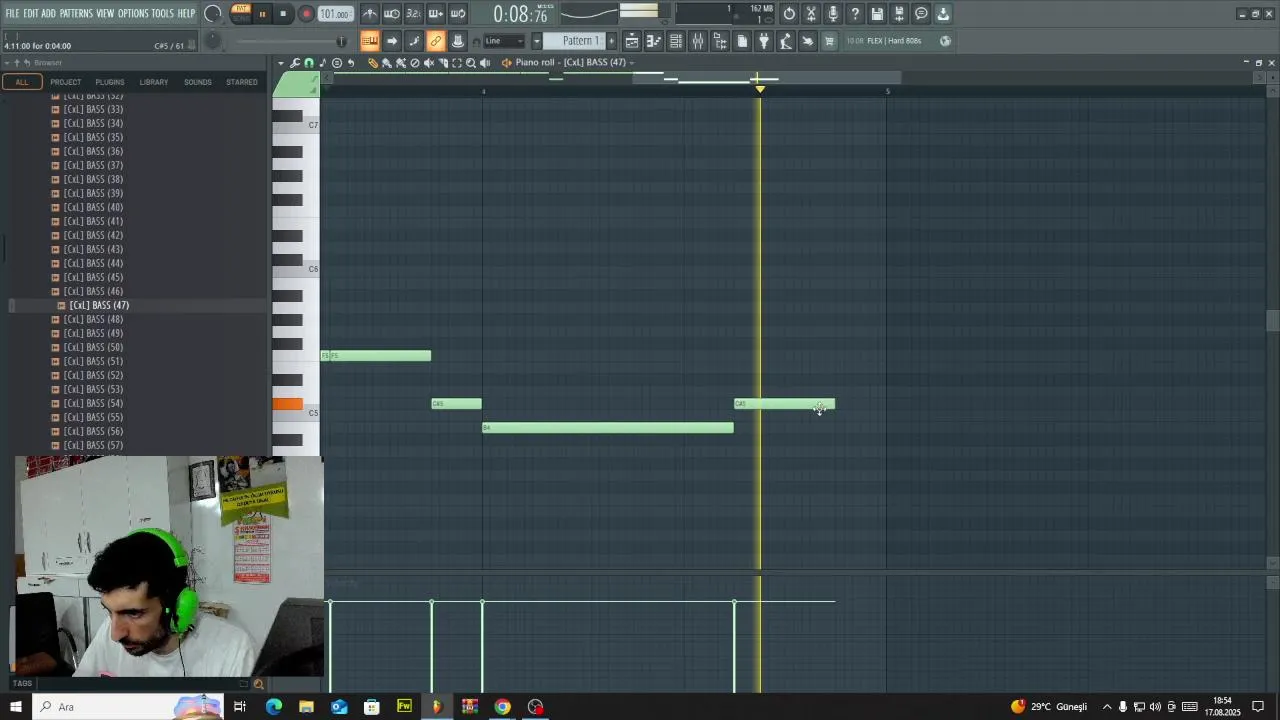The height and width of the screenshot is (720, 1280).
Task: Switch to the PLUGINS browser tab
Action: 110,82
